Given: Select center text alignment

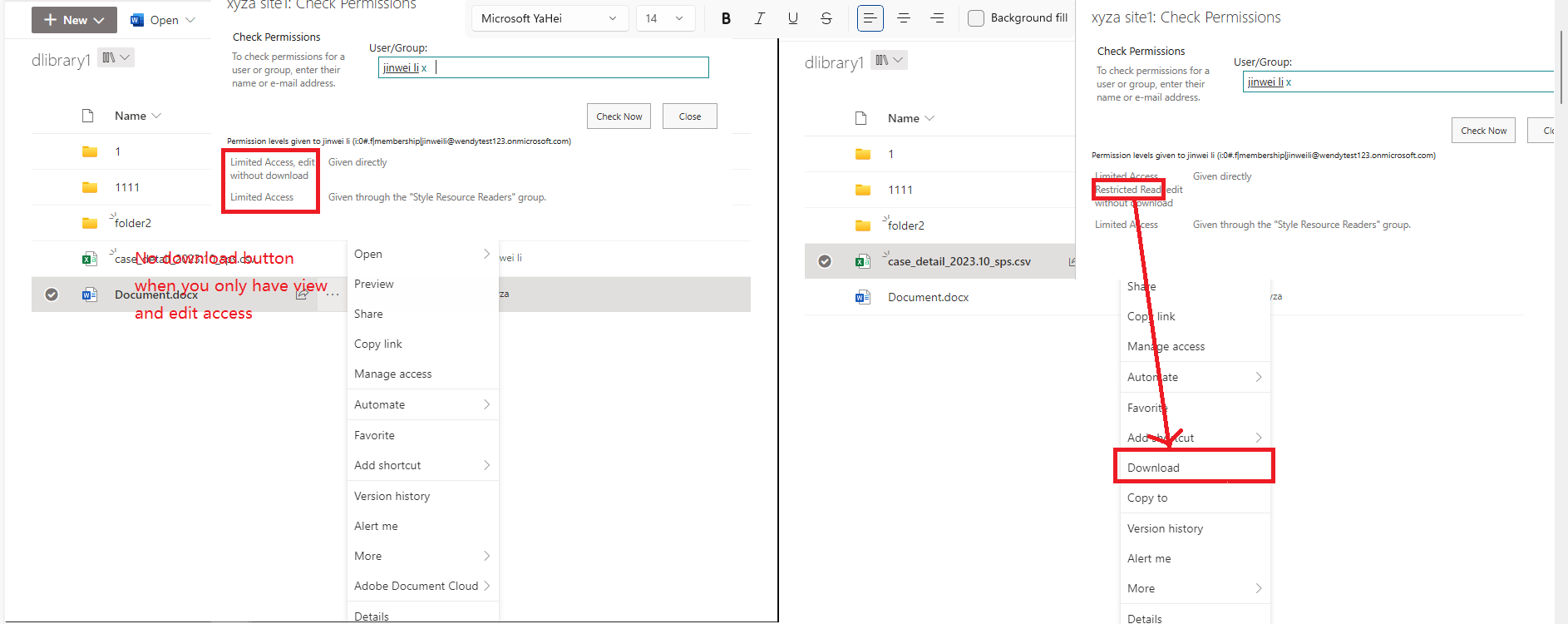Looking at the screenshot, I should [x=904, y=18].
